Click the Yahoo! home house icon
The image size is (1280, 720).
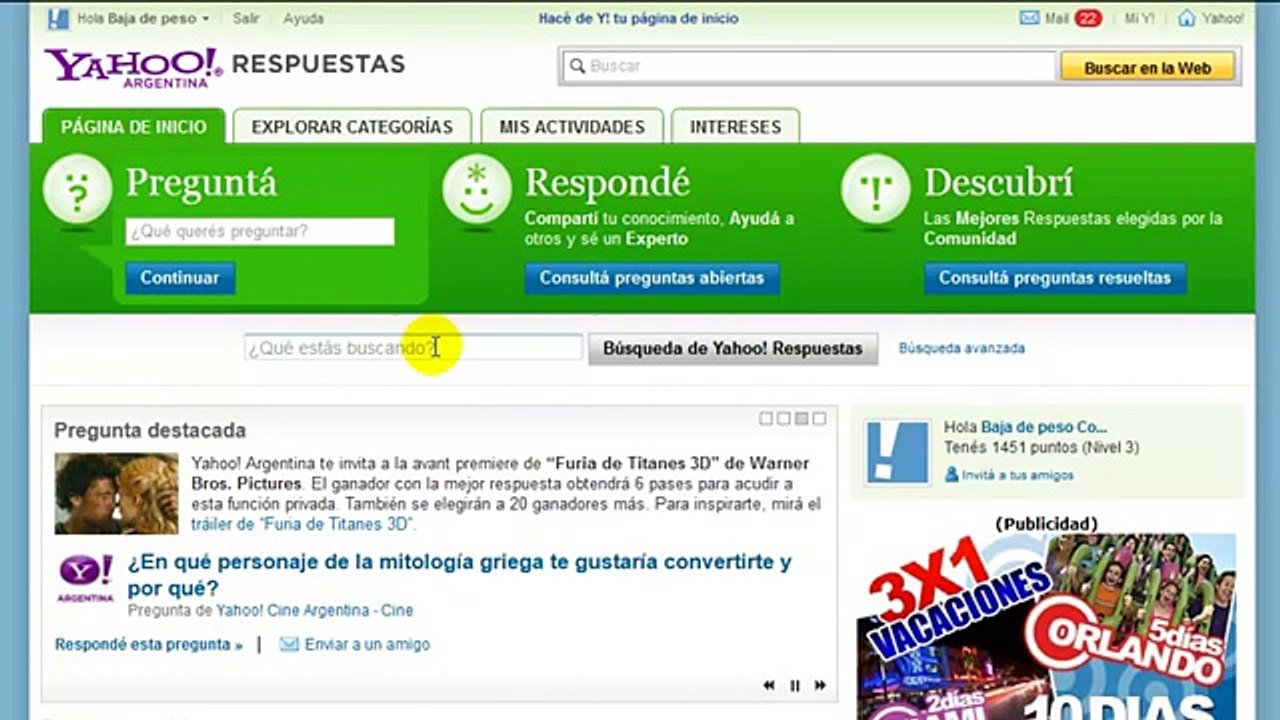click(1187, 18)
